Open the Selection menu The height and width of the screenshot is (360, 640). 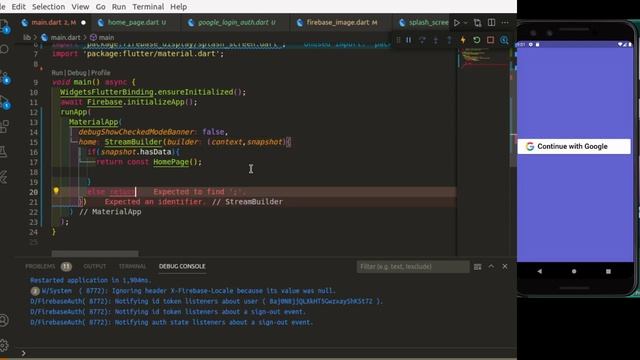coord(48,7)
